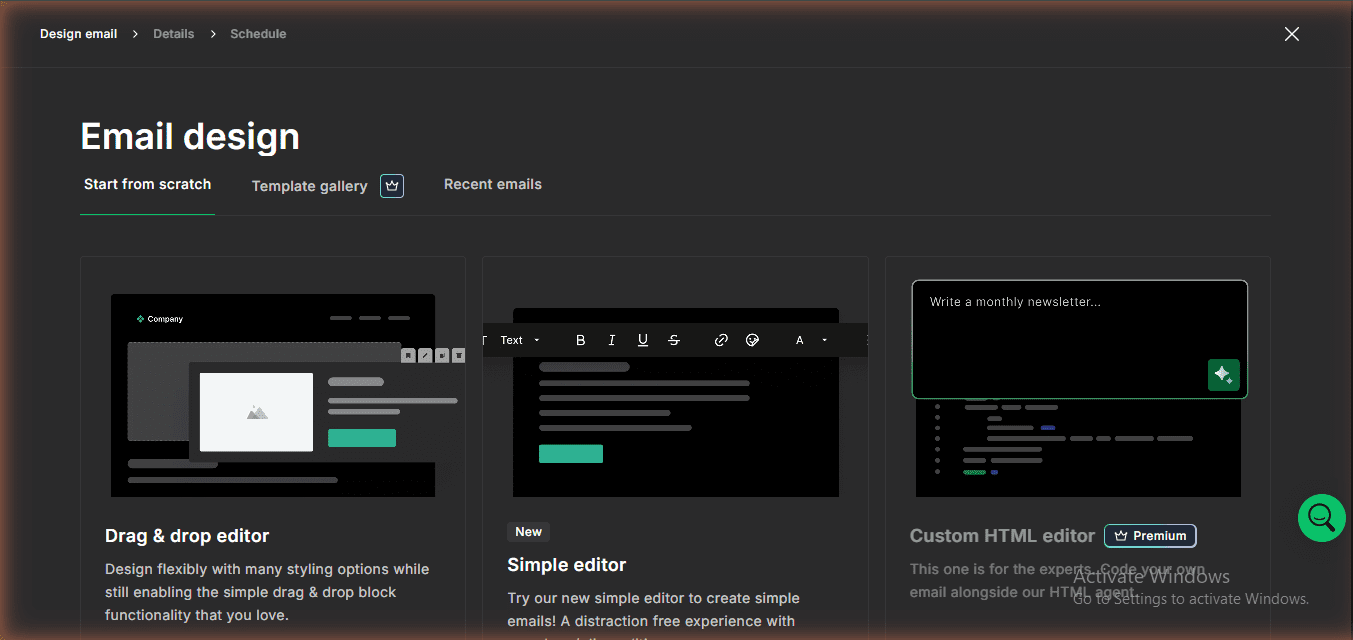This screenshot has width=1353, height=640.
Task: Click the Premium badge on Custom HTML editor
Action: point(1150,536)
